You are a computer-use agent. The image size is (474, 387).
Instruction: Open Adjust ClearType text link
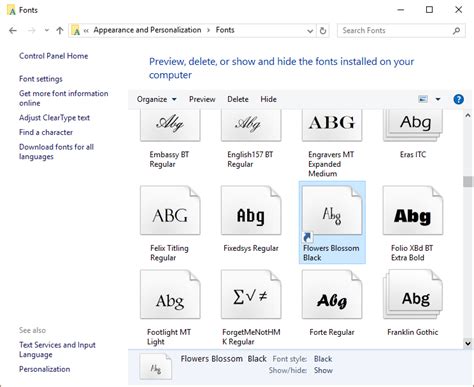[x=54, y=118]
